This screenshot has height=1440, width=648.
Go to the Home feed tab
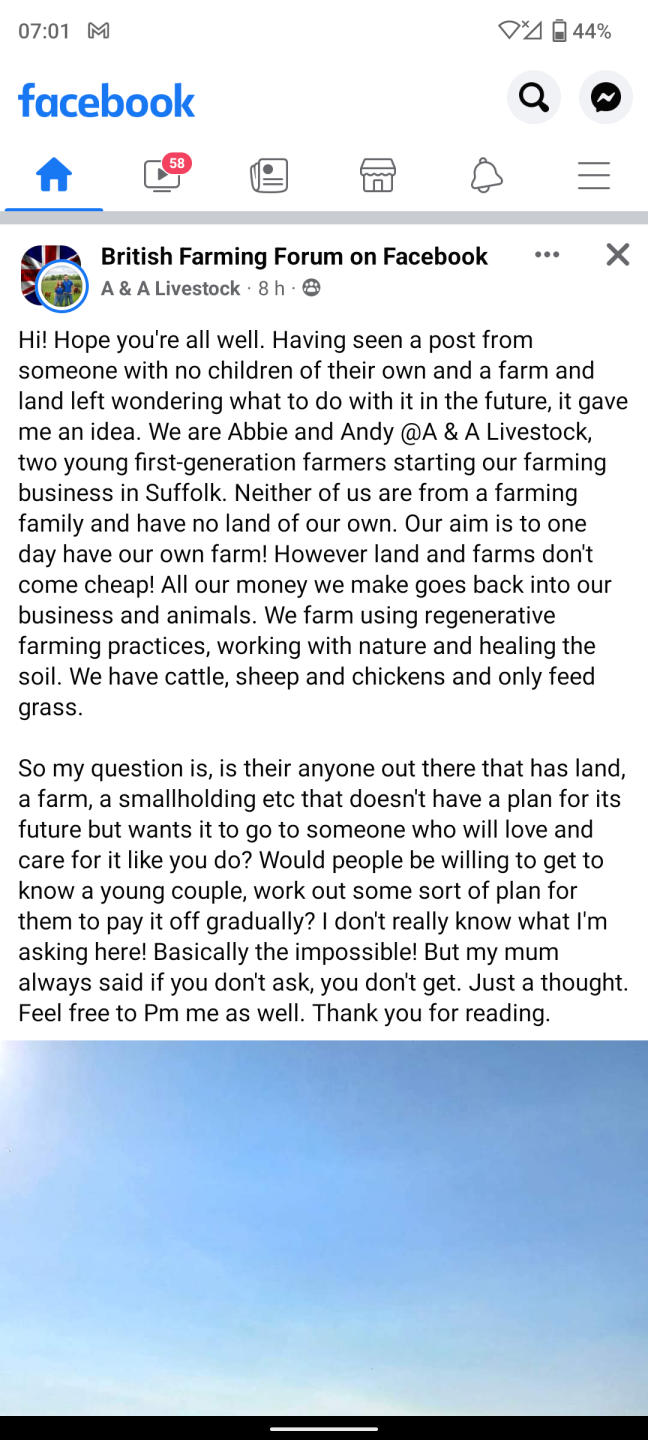pyautogui.click(x=54, y=176)
